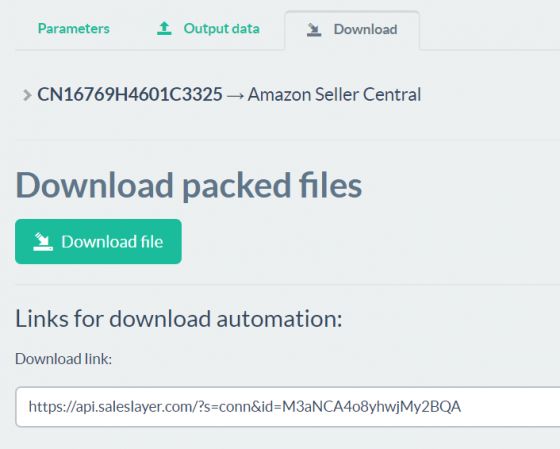Open the Output data tab
The width and height of the screenshot is (560, 449).
(x=221, y=29)
